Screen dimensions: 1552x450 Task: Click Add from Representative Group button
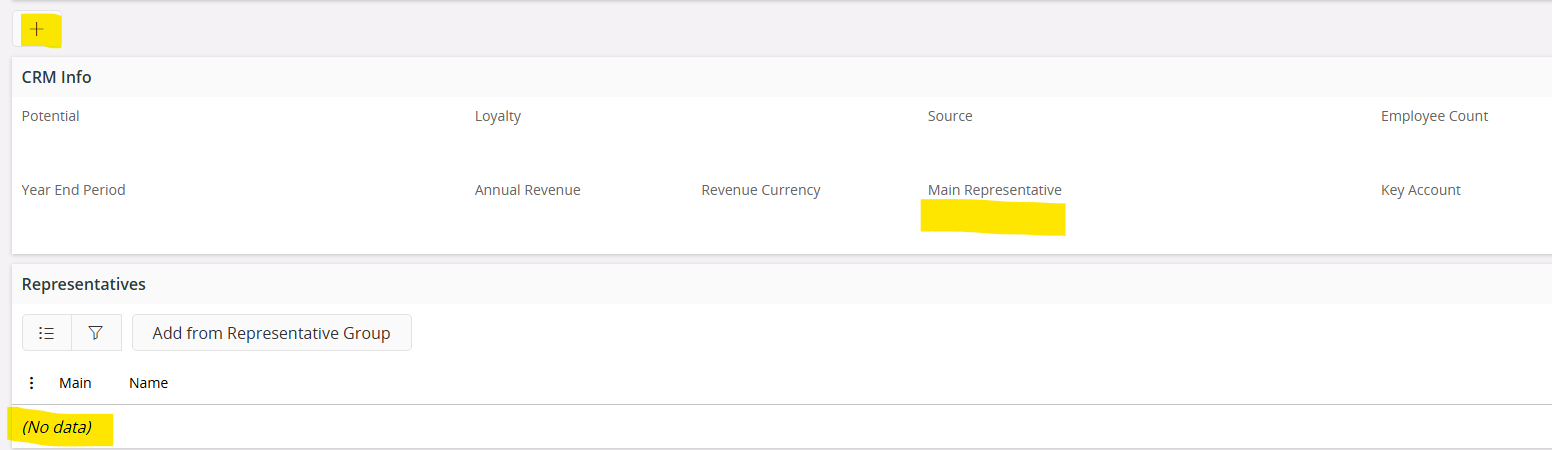(x=271, y=333)
